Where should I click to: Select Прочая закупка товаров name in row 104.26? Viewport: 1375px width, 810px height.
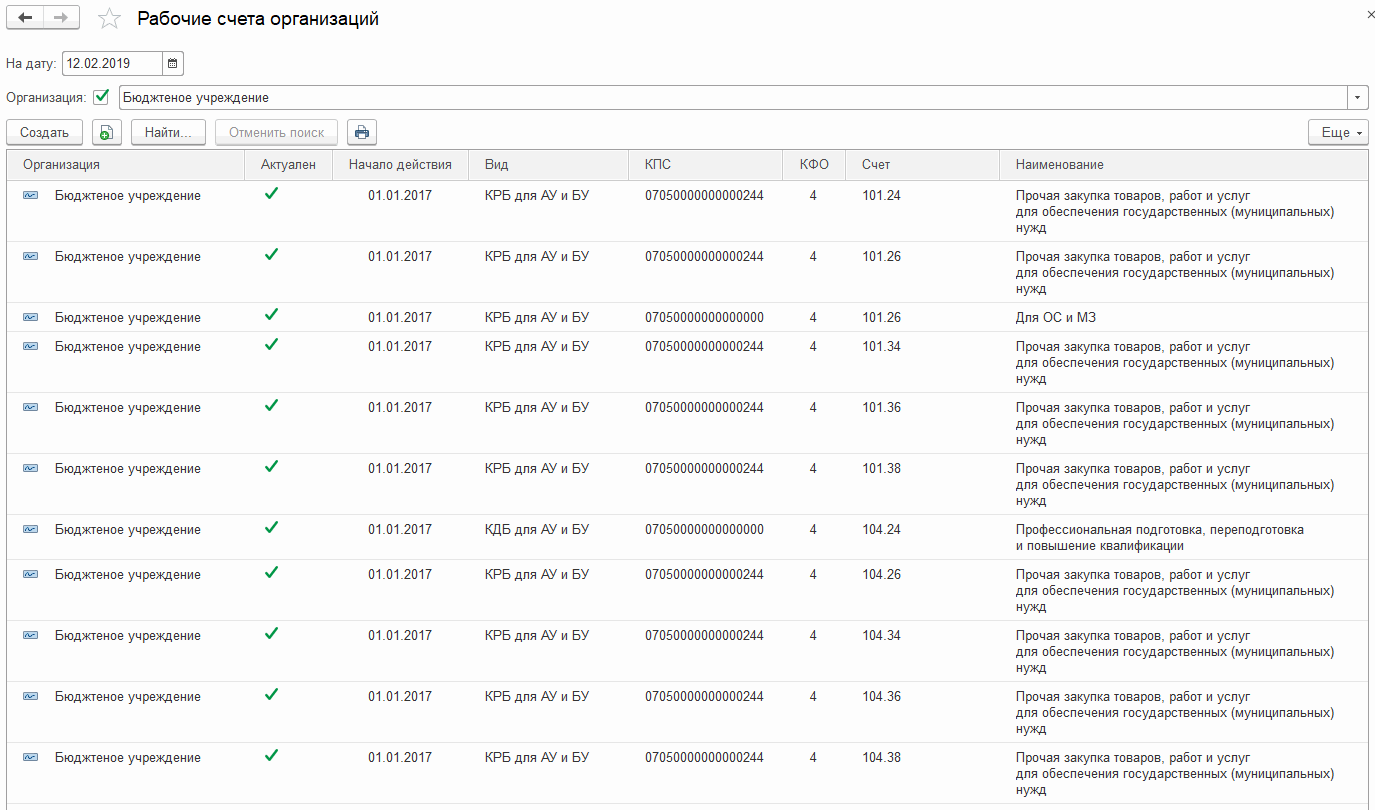coord(1175,591)
